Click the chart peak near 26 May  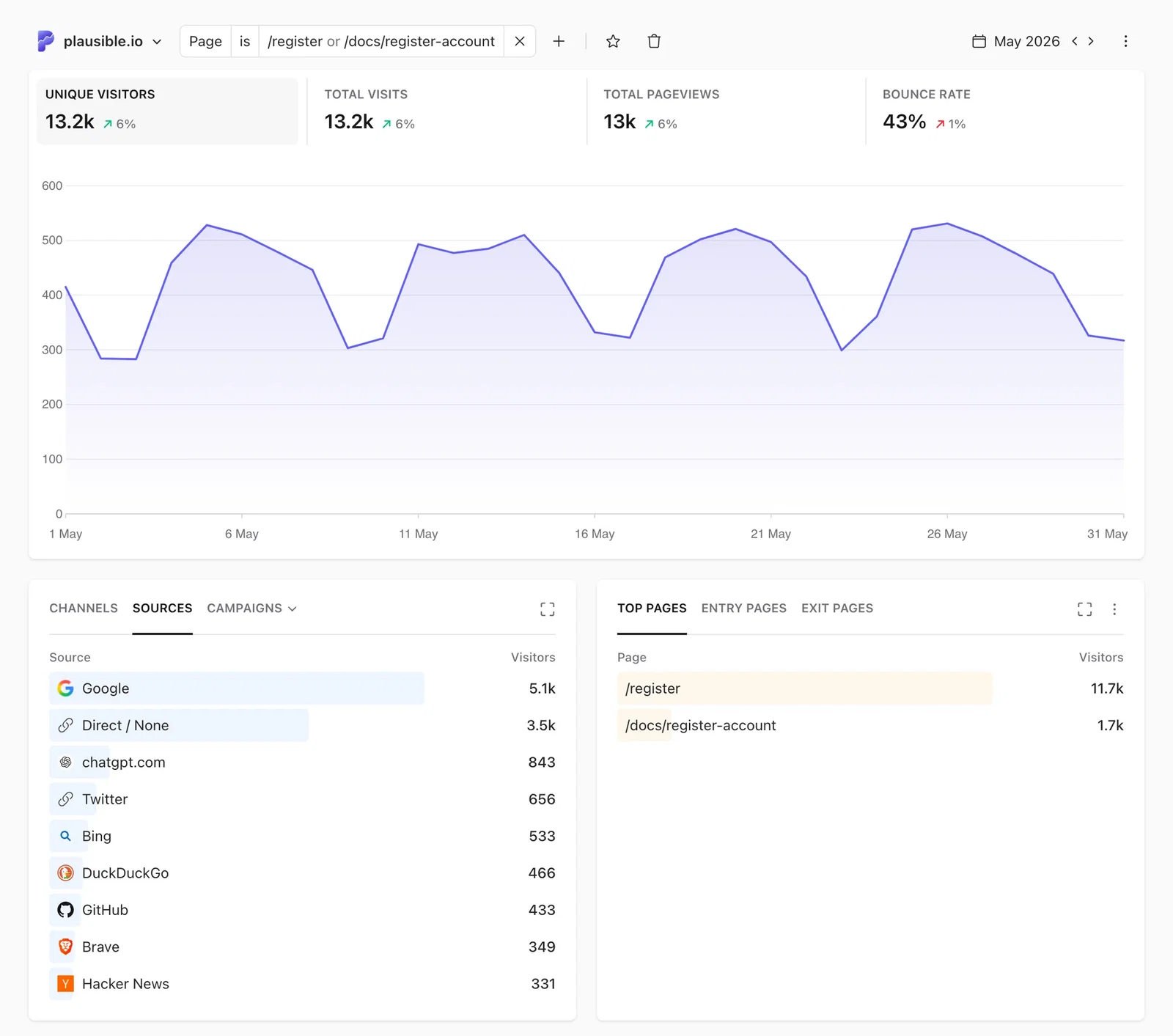pyautogui.click(x=947, y=224)
